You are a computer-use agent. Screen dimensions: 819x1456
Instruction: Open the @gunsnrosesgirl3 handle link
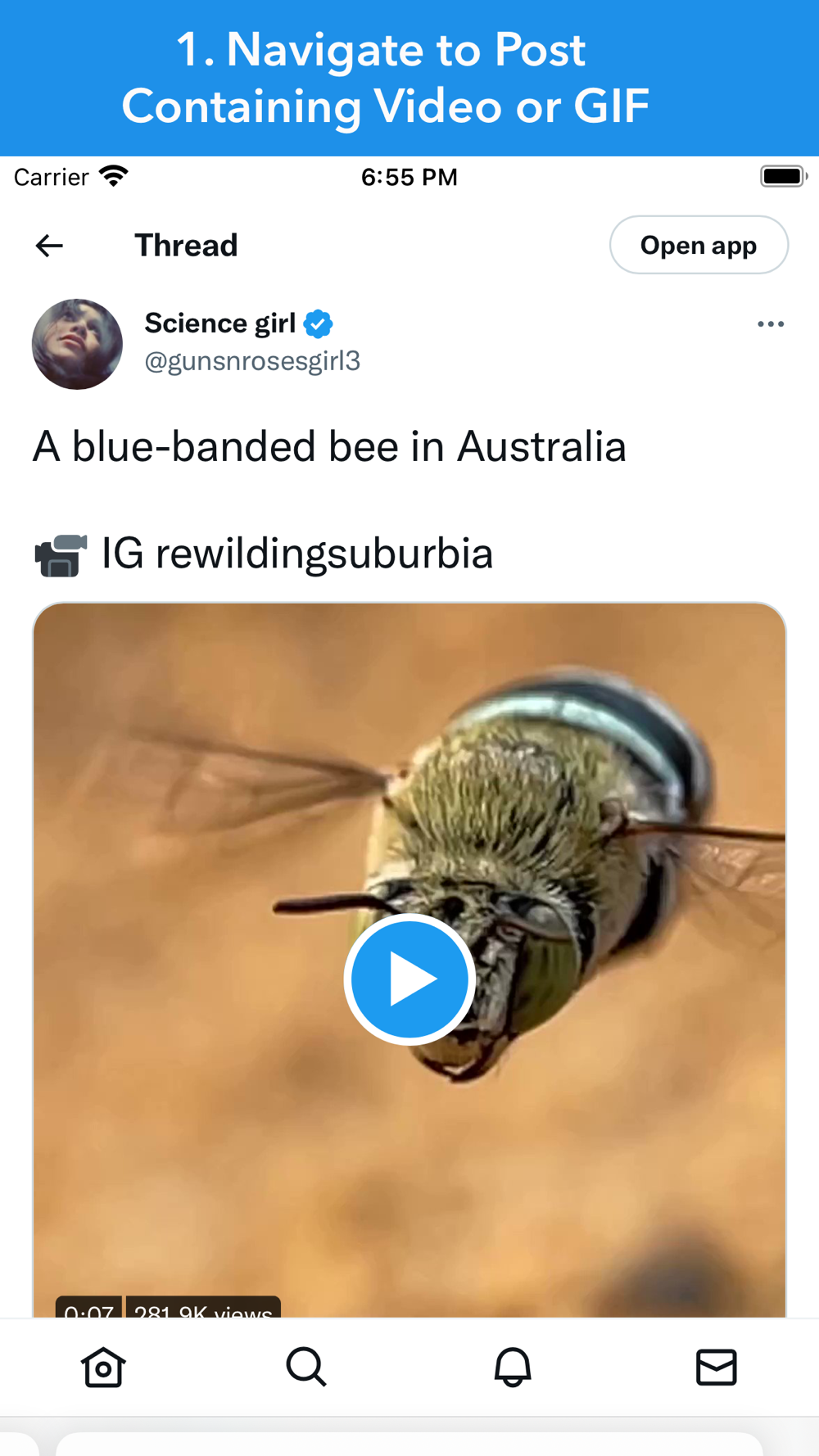point(252,361)
